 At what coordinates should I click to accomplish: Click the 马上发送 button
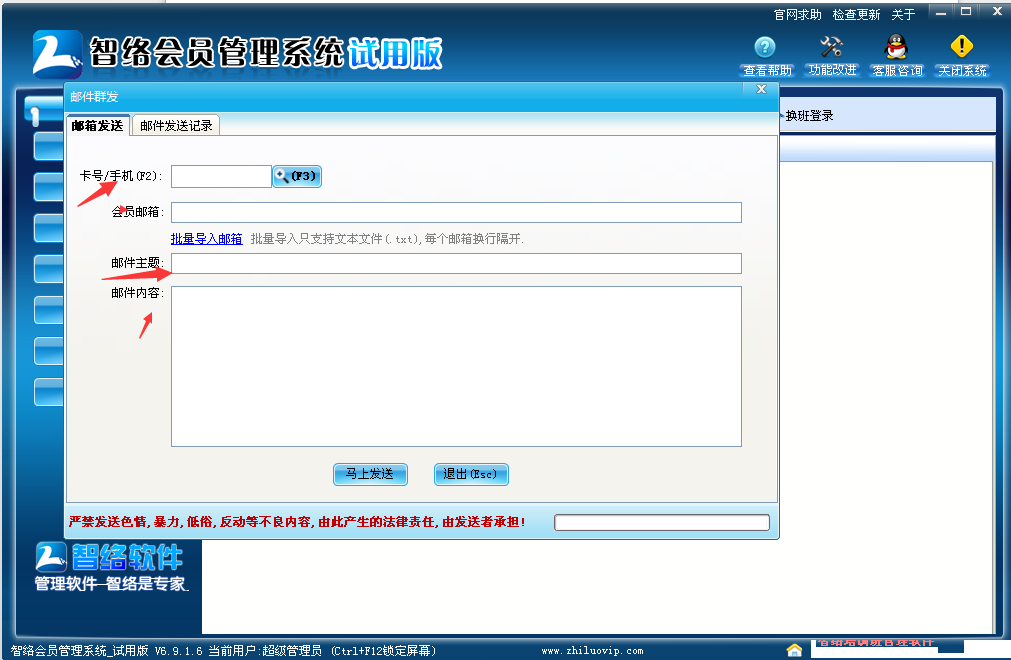coord(370,474)
